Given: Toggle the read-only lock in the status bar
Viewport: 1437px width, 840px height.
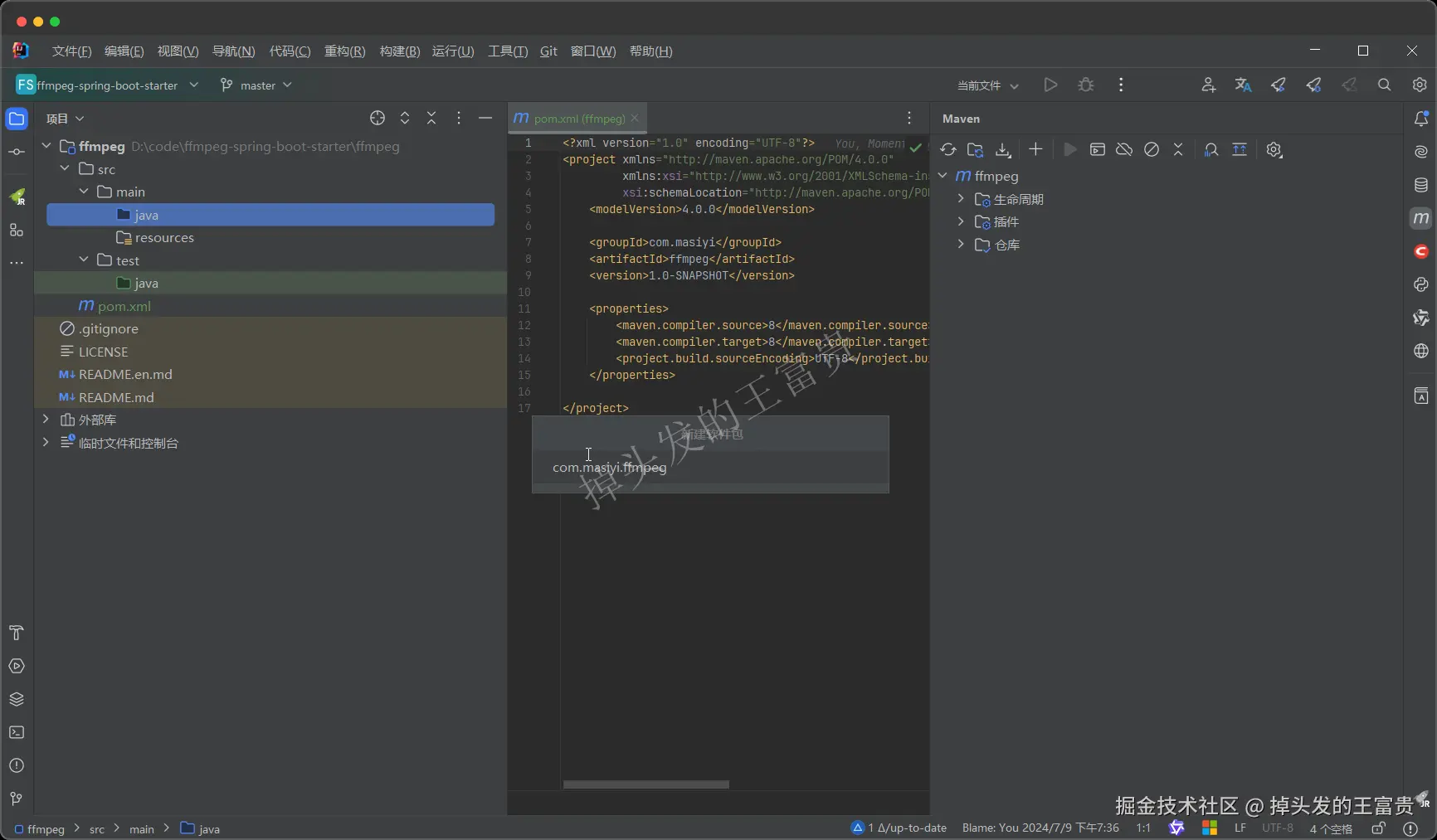Looking at the screenshot, I should (x=1378, y=828).
